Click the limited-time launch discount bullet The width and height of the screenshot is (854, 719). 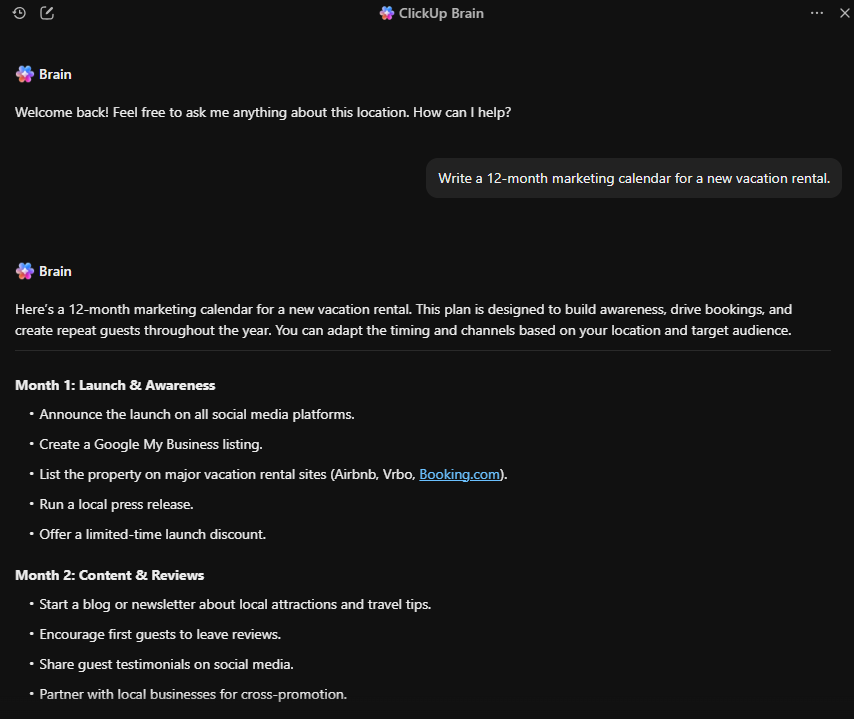coord(152,534)
